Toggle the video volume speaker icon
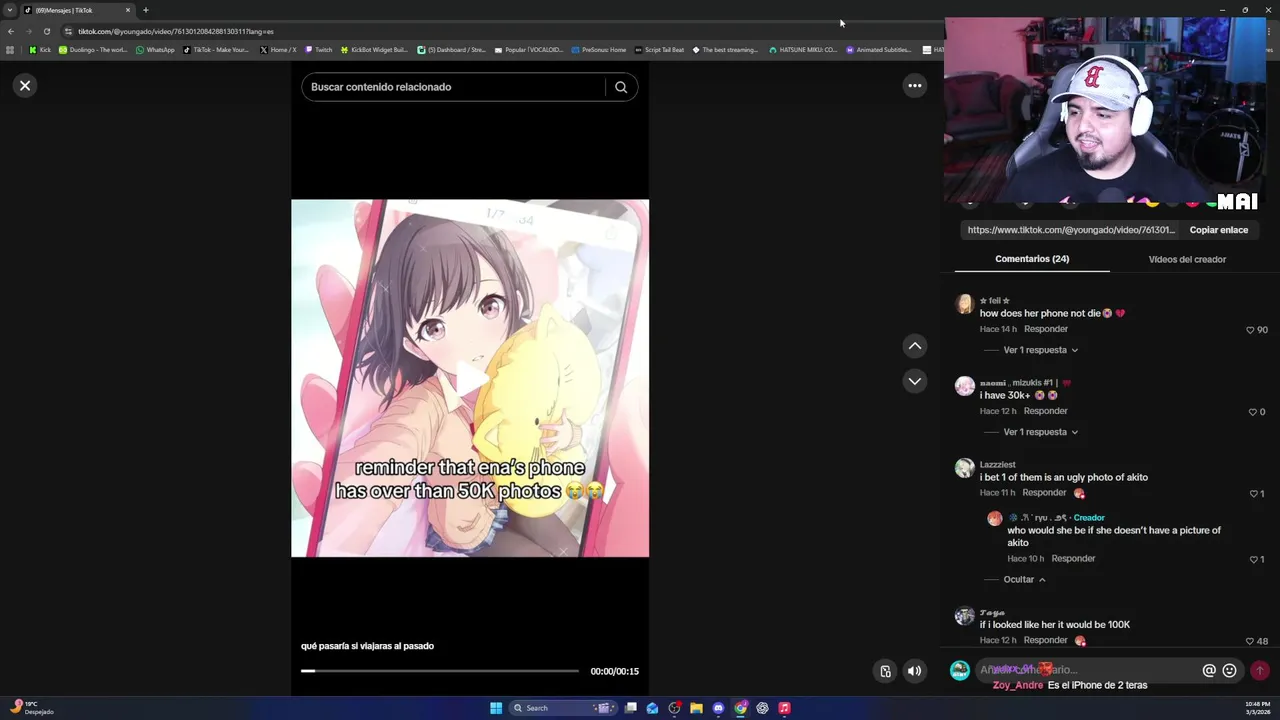The image size is (1280, 720). point(914,671)
